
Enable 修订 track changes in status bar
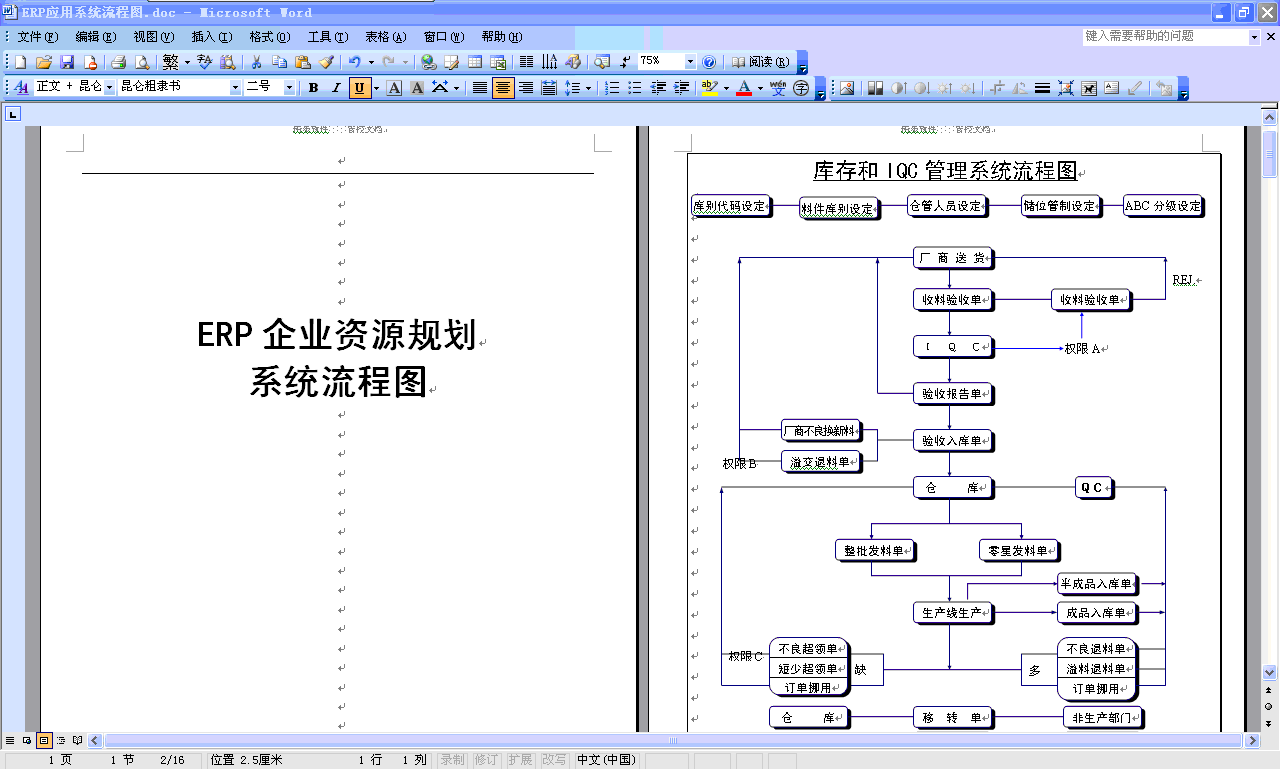click(x=487, y=760)
